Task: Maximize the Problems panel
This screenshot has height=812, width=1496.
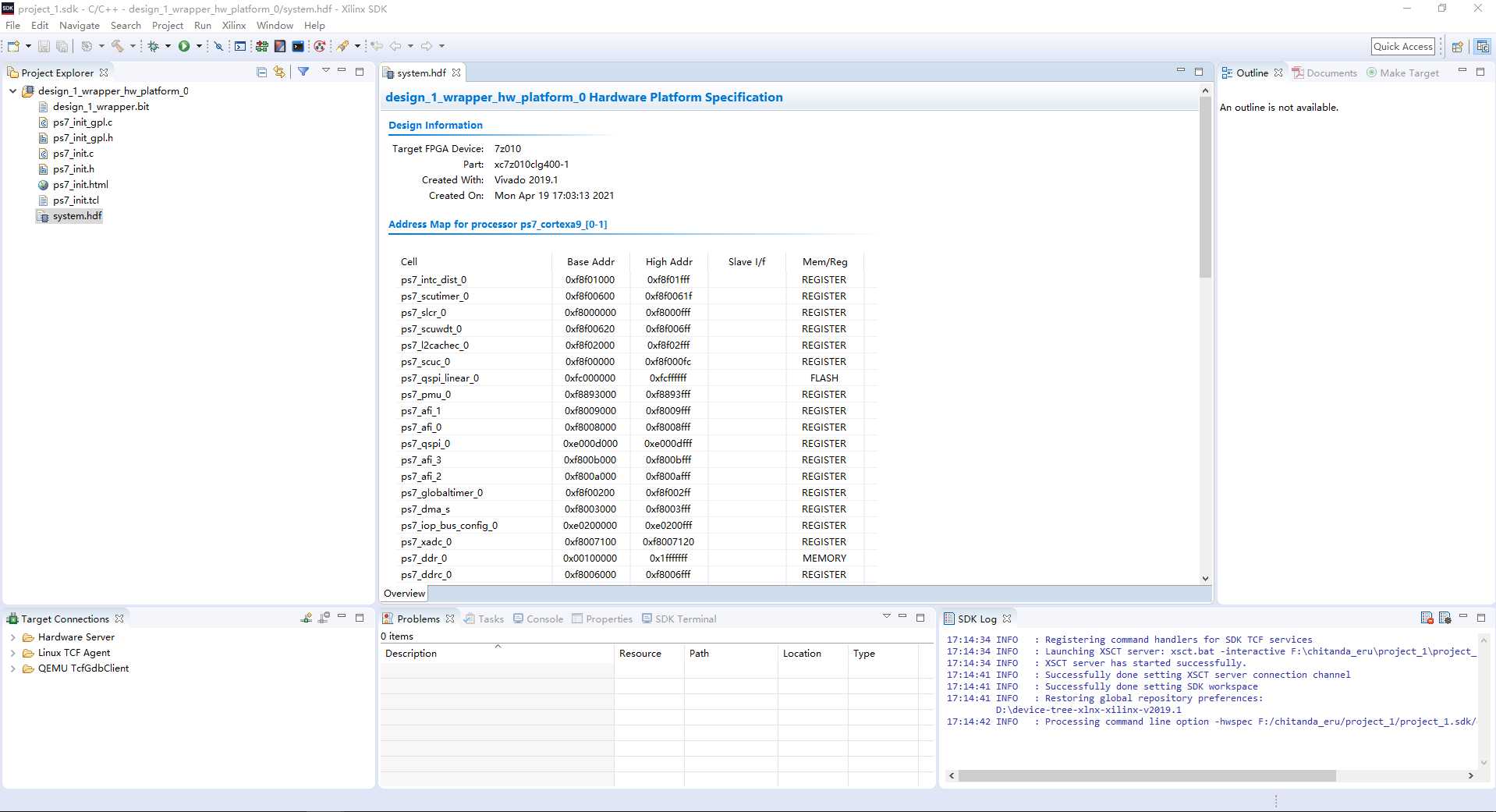Action: 920,617
